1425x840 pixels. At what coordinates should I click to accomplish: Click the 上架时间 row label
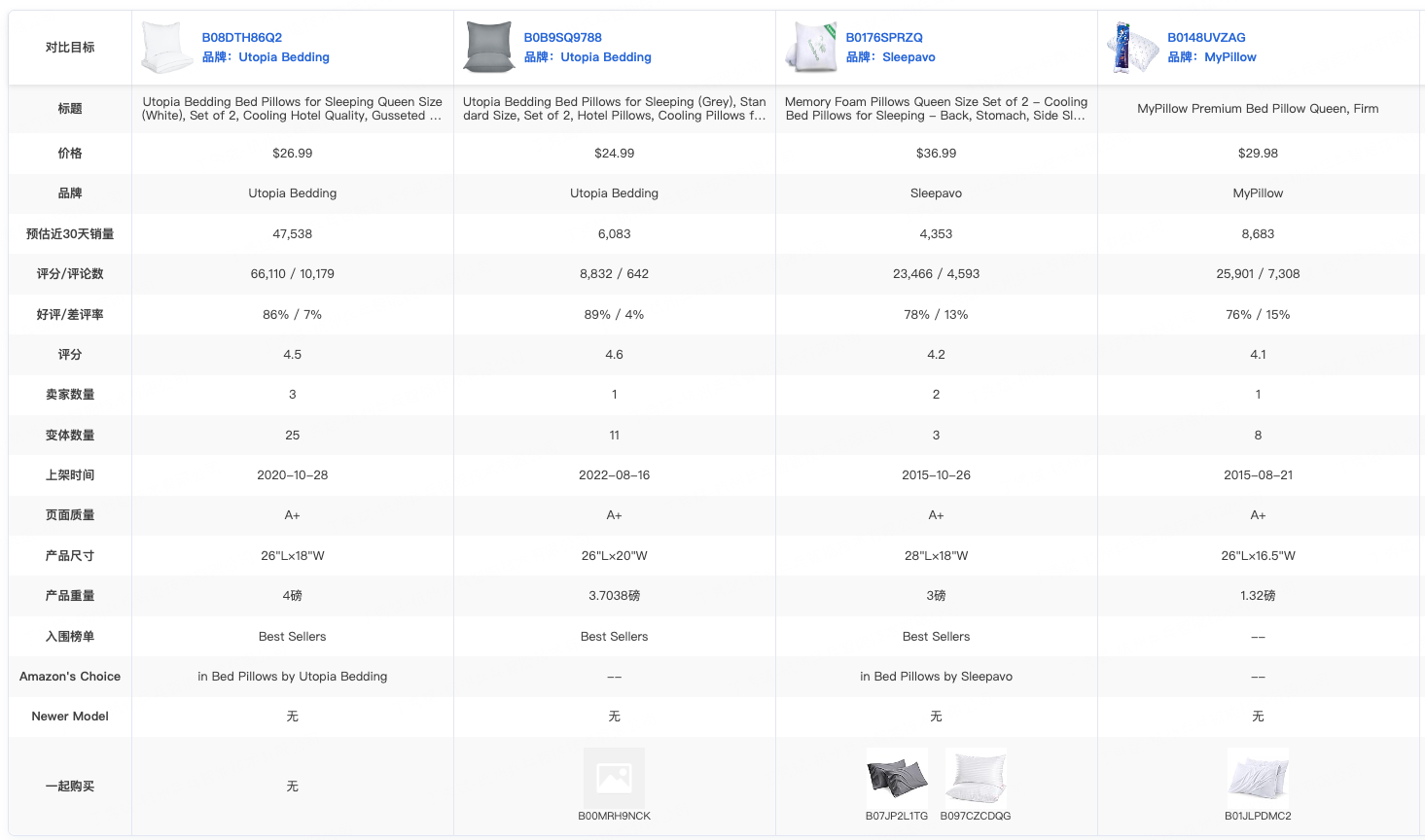[70, 475]
